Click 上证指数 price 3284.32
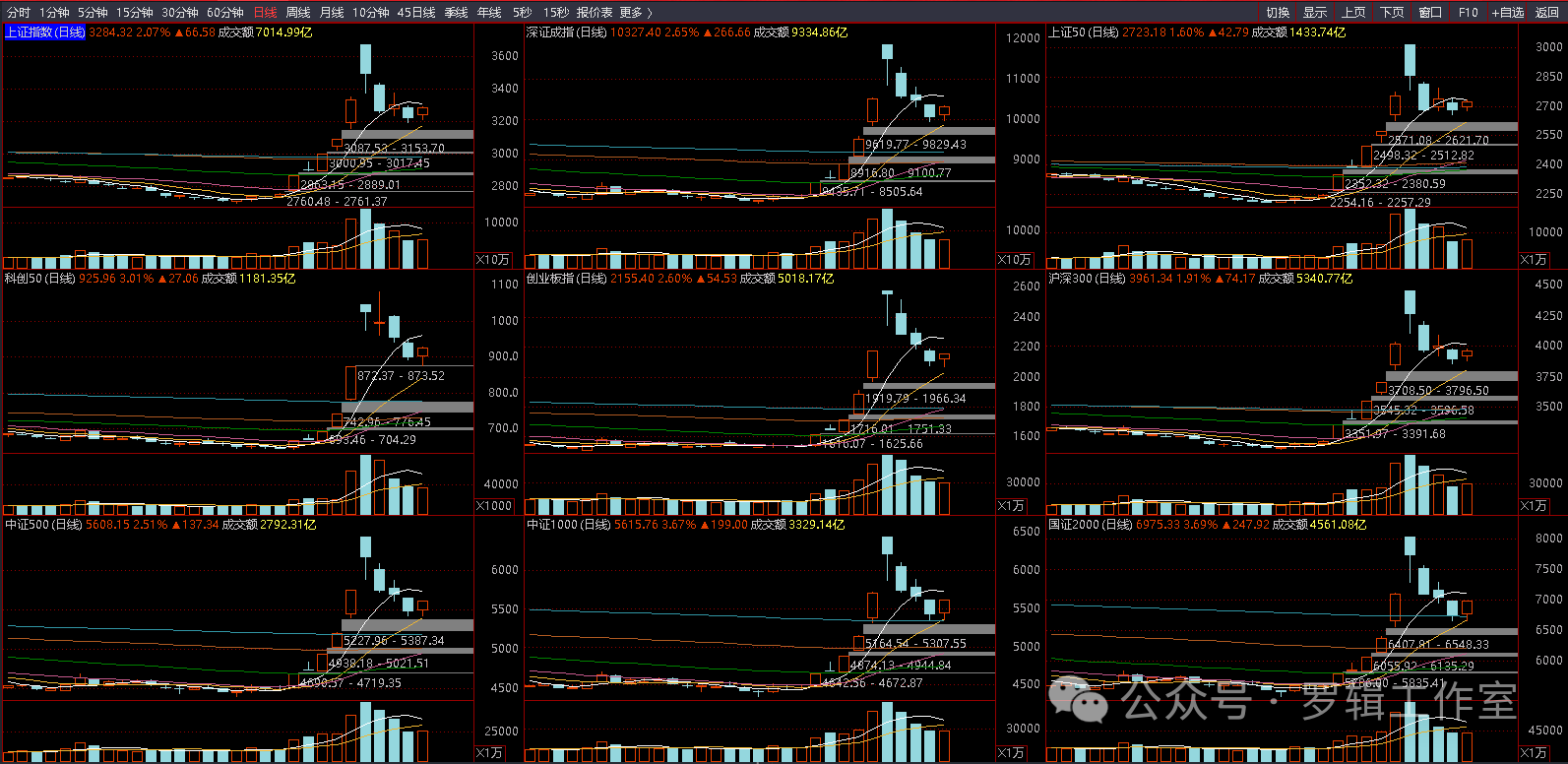Viewport: 1568px width, 764px height. point(111,32)
